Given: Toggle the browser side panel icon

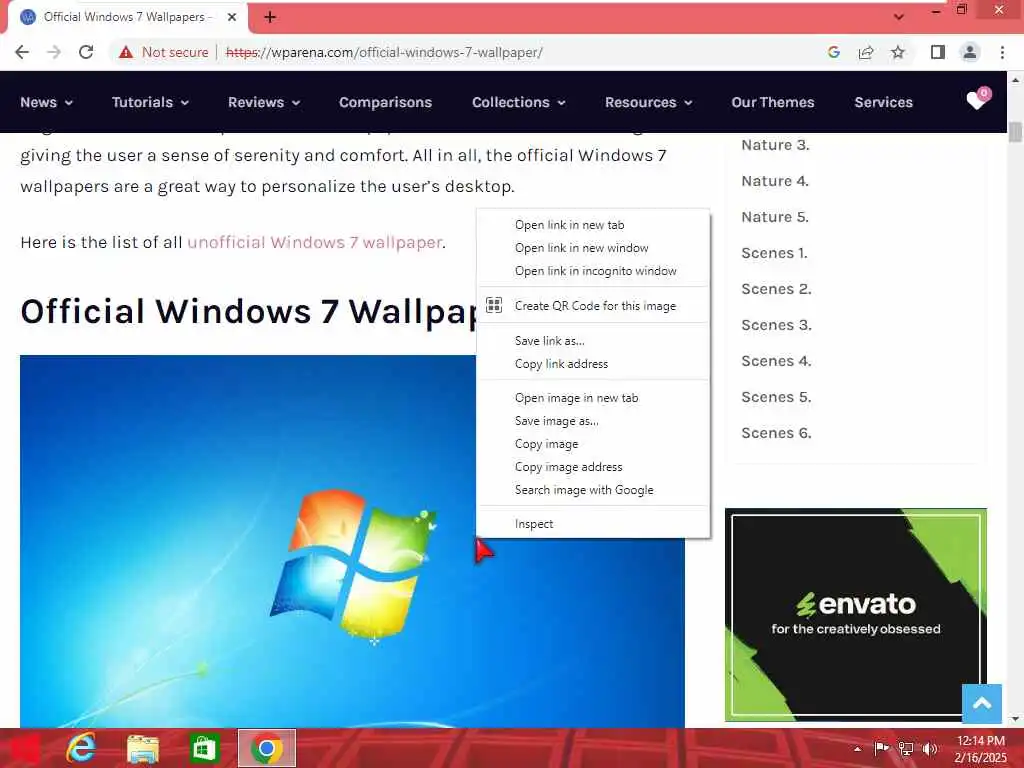Looking at the screenshot, I should pos(938,52).
